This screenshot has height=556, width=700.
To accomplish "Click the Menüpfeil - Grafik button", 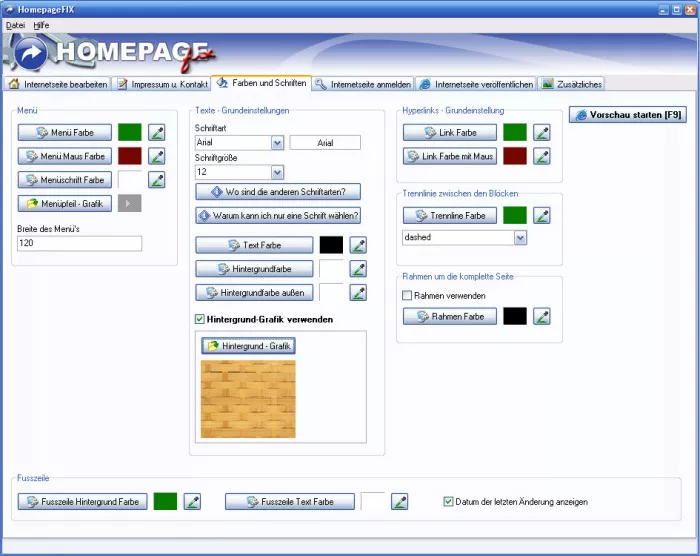I will pos(65,204).
